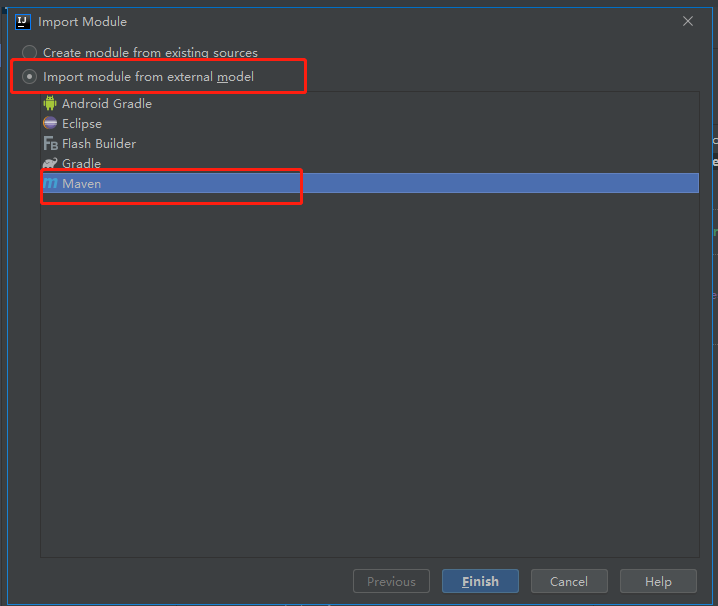Choose Gradle from the model list
Screen dimensions: 718x606
pyautogui.click(x=370, y=164)
